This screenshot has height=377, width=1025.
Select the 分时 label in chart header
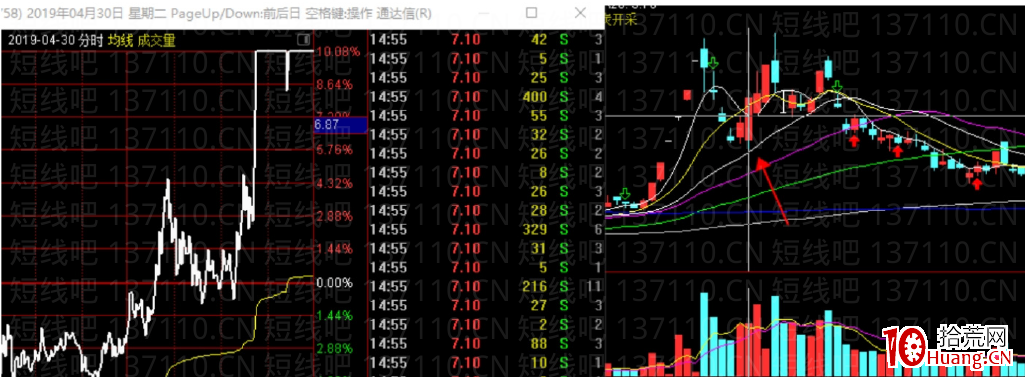91,41
